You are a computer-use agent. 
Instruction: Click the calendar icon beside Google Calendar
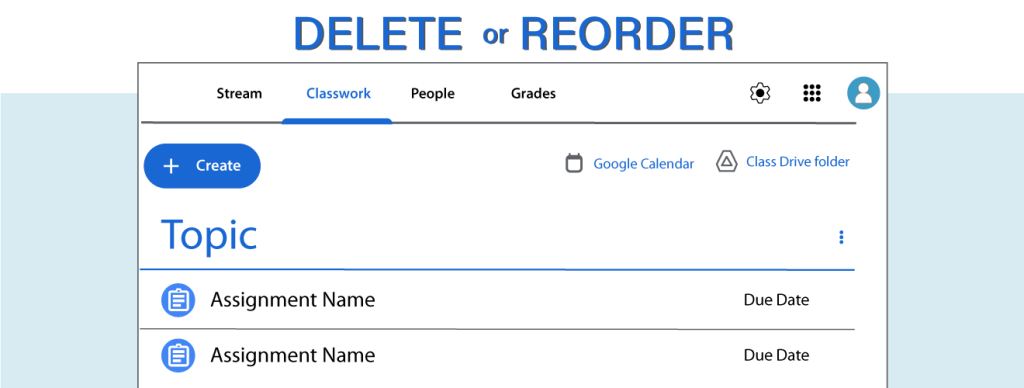573,163
